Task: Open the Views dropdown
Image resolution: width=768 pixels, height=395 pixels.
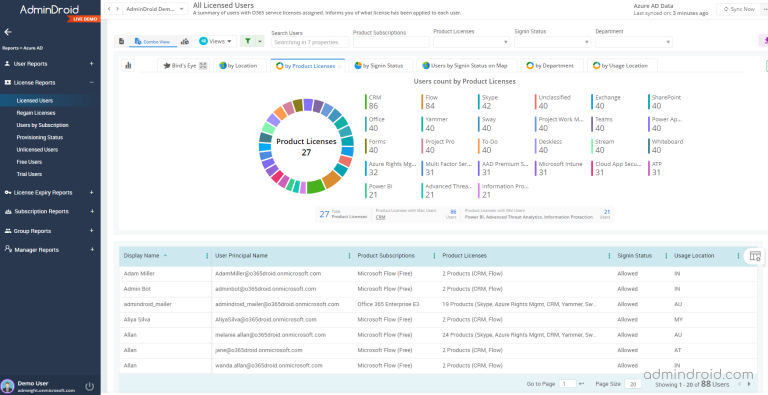Action: 216,42
